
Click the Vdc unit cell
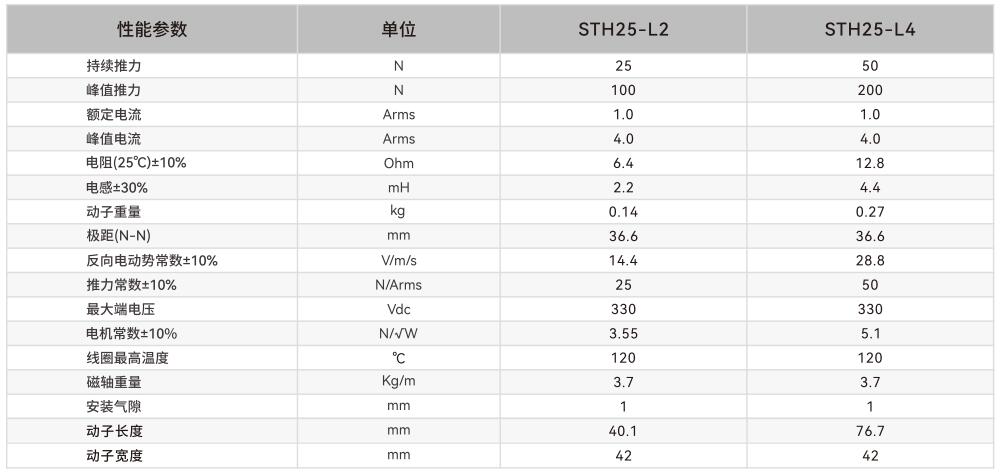point(398,309)
